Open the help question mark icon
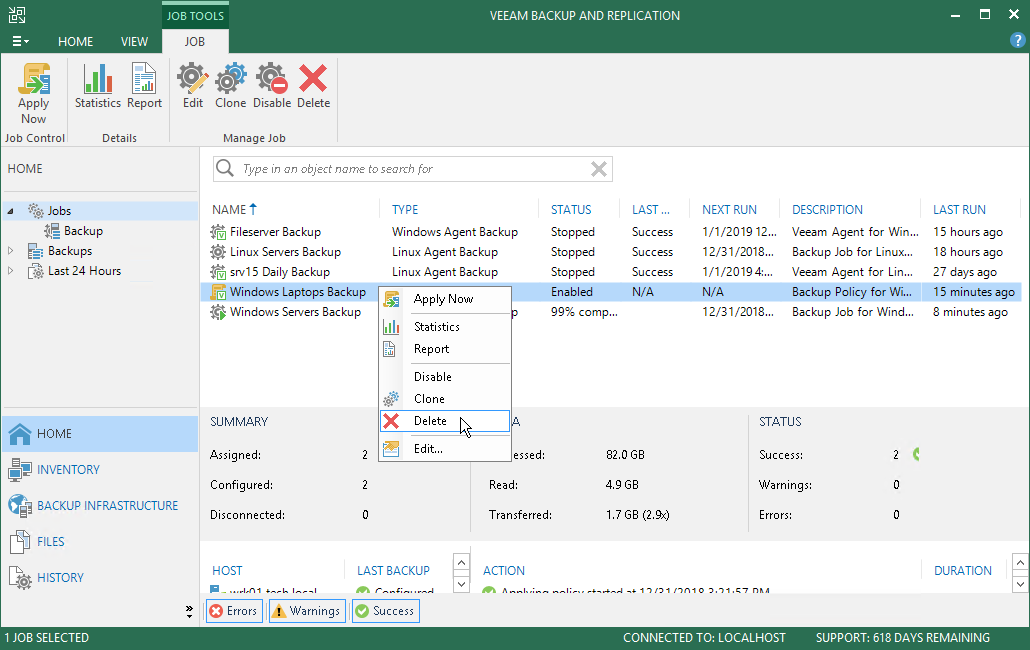1030x650 pixels. point(1017,41)
